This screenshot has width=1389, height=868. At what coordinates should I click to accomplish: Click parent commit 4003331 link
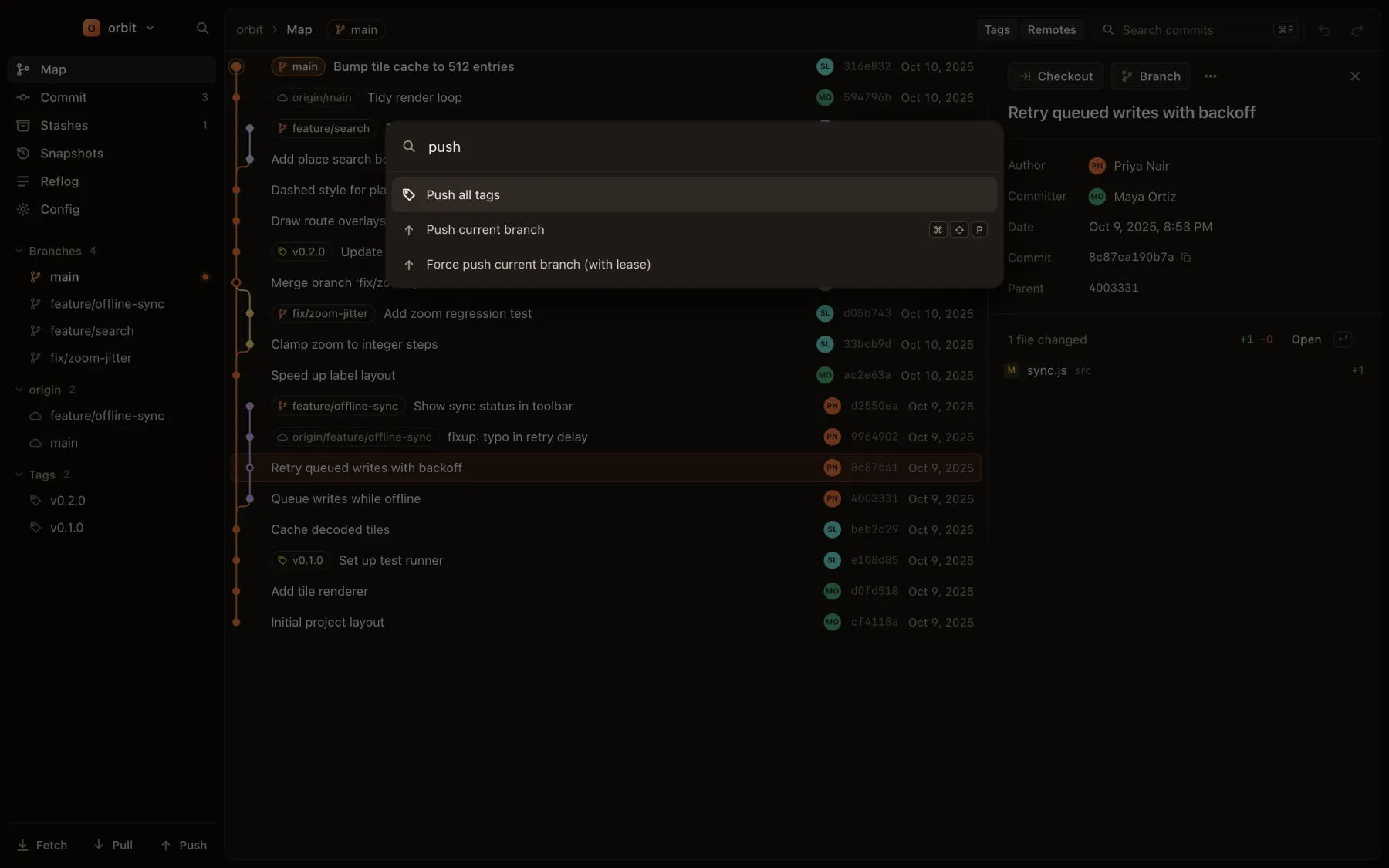pos(1113,288)
